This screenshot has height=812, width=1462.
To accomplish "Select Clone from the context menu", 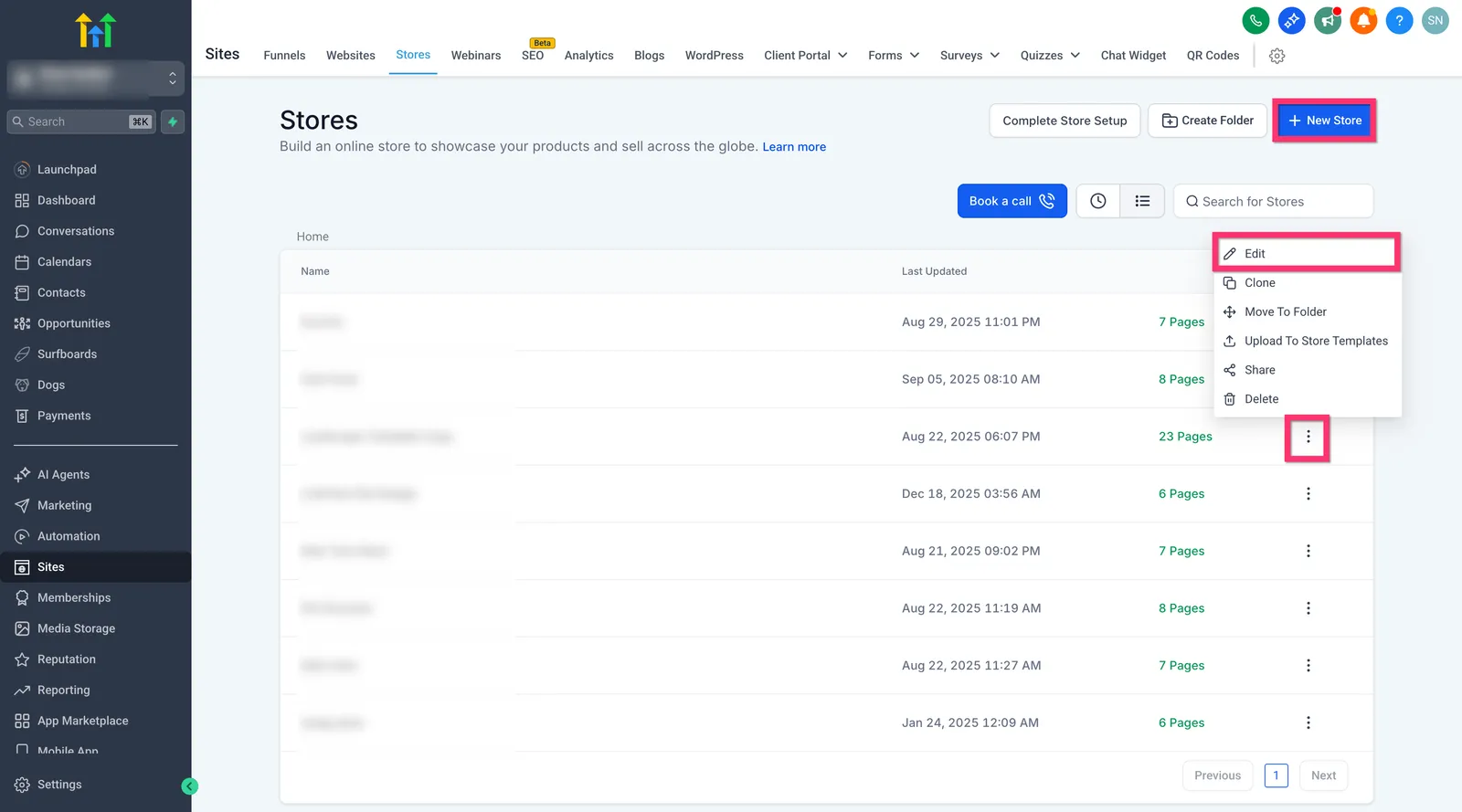I will [x=1307, y=283].
